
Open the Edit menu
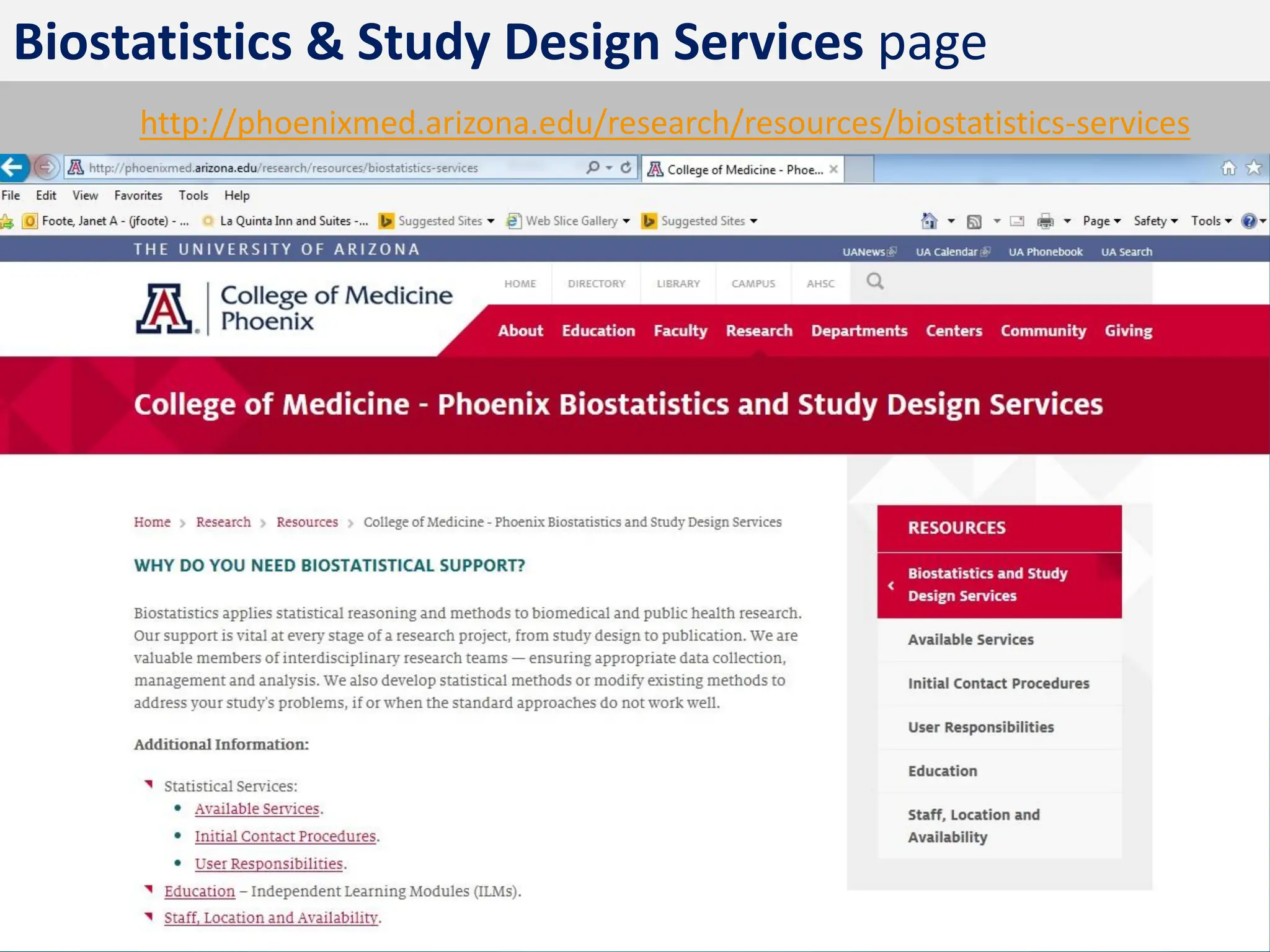pos(46,196)
